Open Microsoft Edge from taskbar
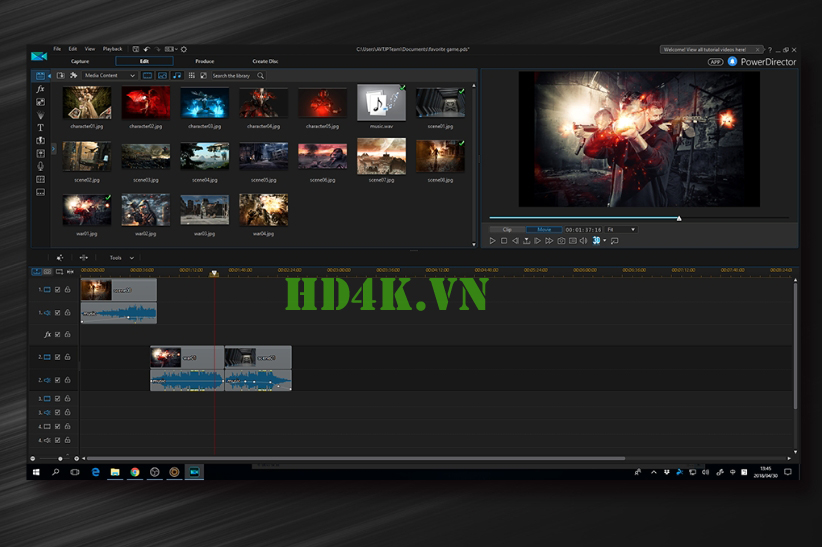Screen dimensions: 822x547 click(x=95, y=472)
